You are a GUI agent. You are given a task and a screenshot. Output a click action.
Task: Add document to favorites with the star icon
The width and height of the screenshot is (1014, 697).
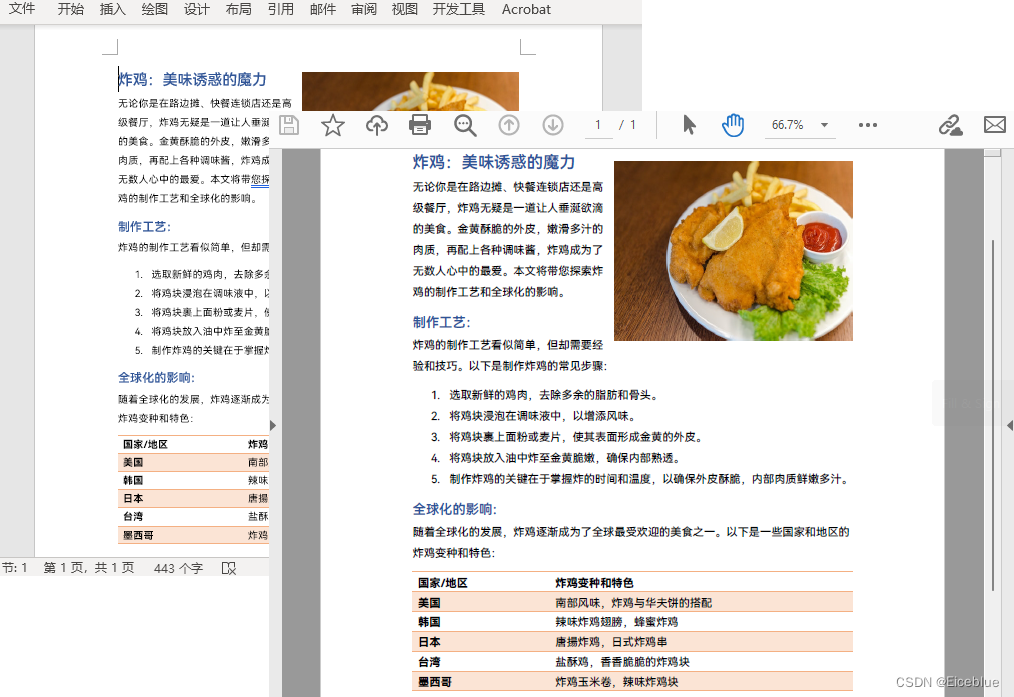click(332, 124)
